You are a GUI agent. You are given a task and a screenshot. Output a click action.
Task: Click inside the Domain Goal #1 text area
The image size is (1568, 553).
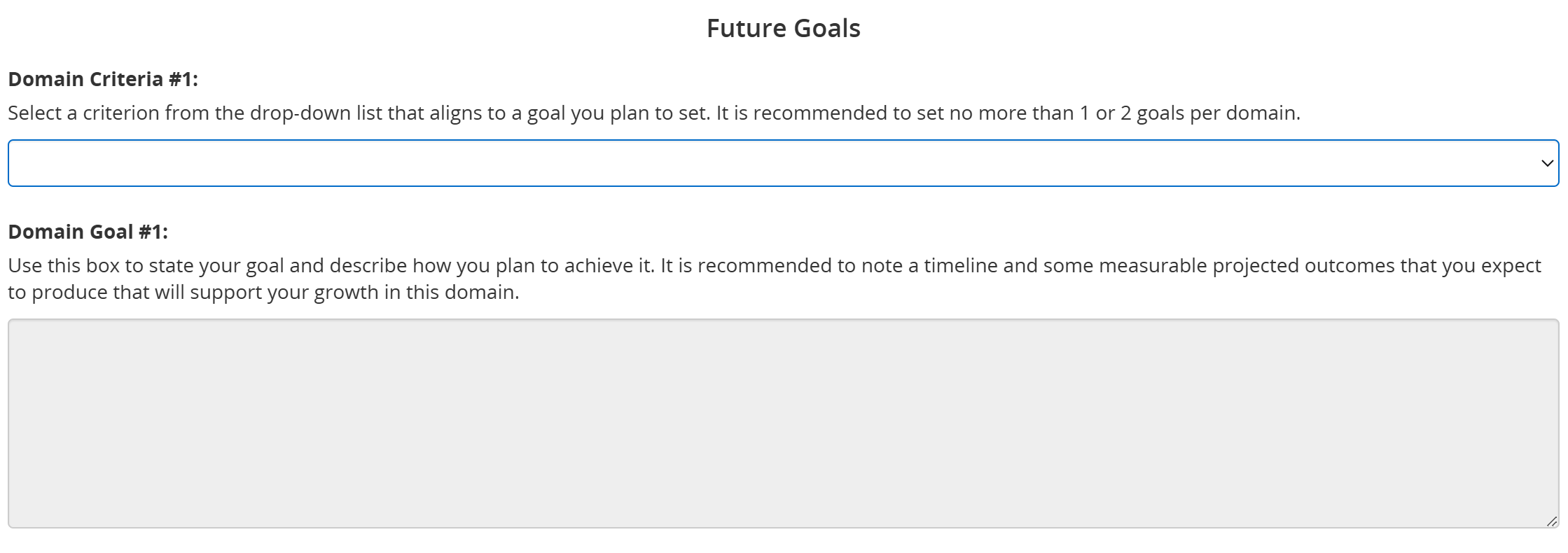click(783, 423)
